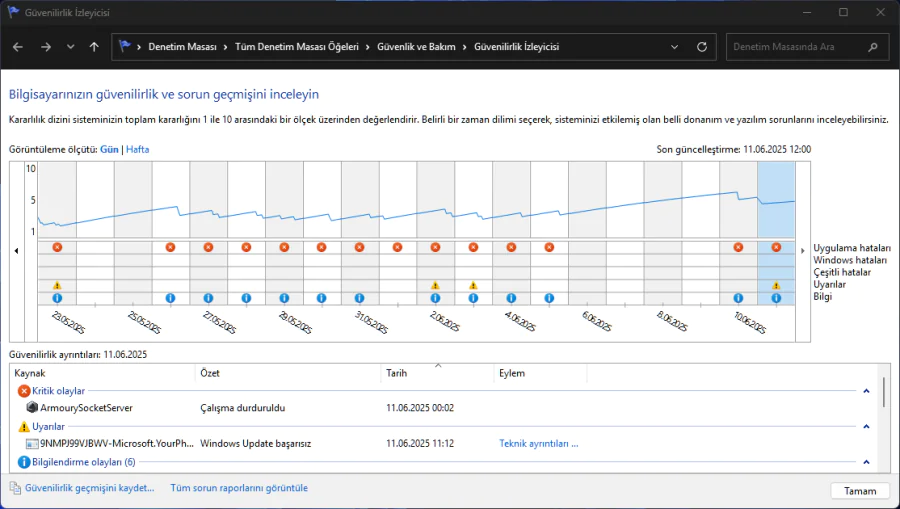
Task: Click Güvenilirlik geçmişini kaydet link
Action: pyautogui.click(x=90, y=488)
